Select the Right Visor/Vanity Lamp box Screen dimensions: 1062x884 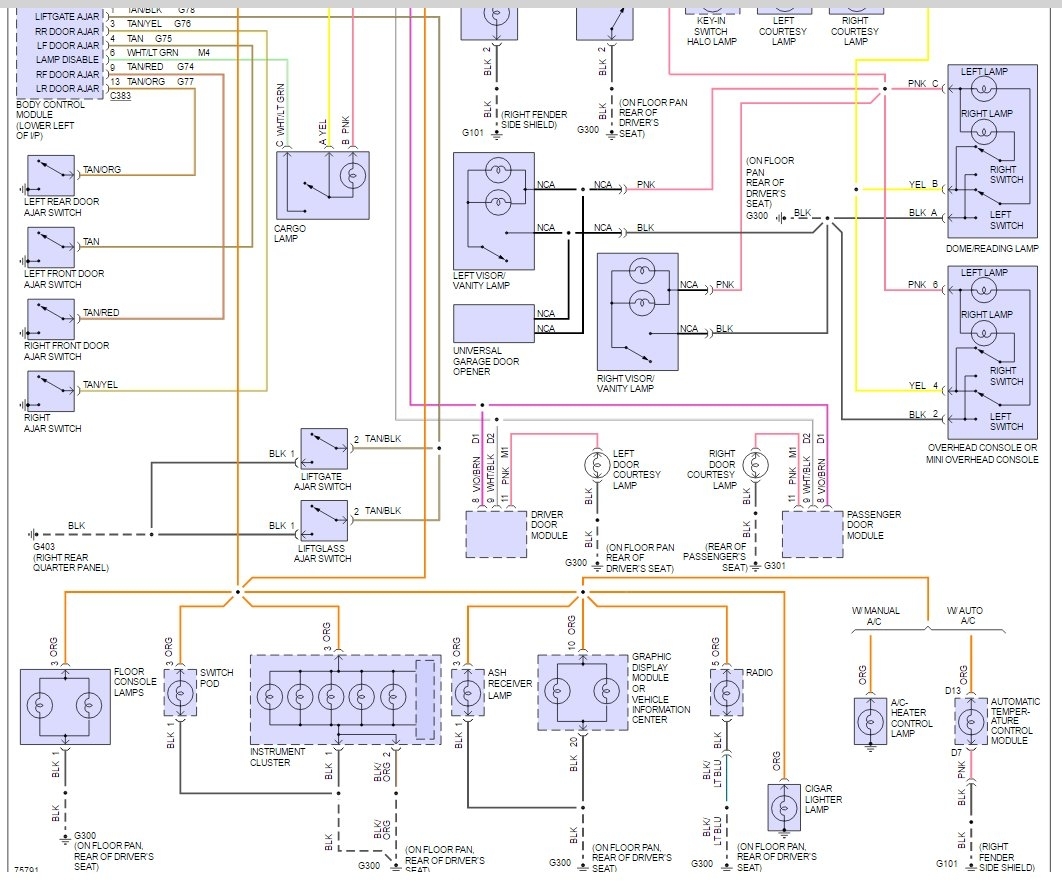[x=637, y=312]
